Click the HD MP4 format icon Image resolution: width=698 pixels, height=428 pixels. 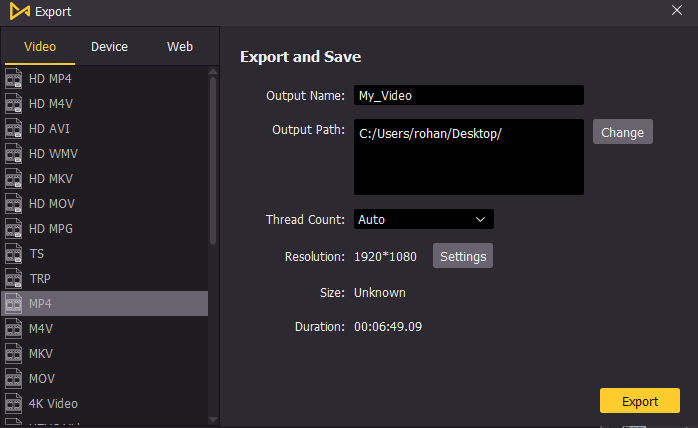click(13, 79)
